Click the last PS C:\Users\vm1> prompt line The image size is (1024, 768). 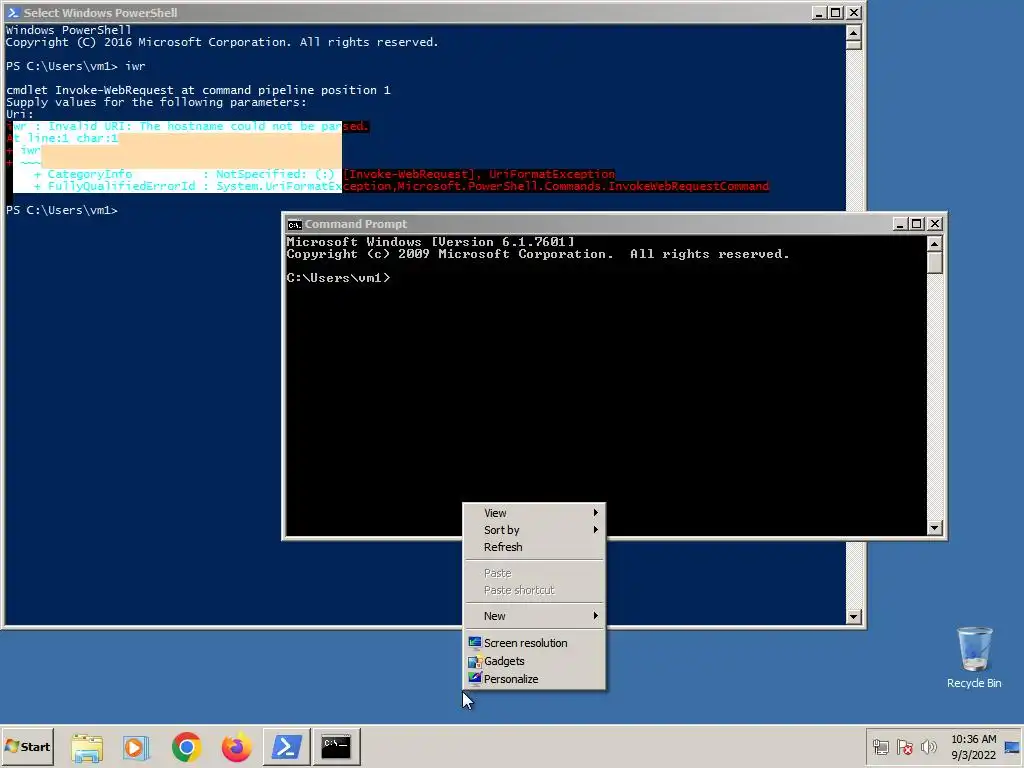pos(62,210)
